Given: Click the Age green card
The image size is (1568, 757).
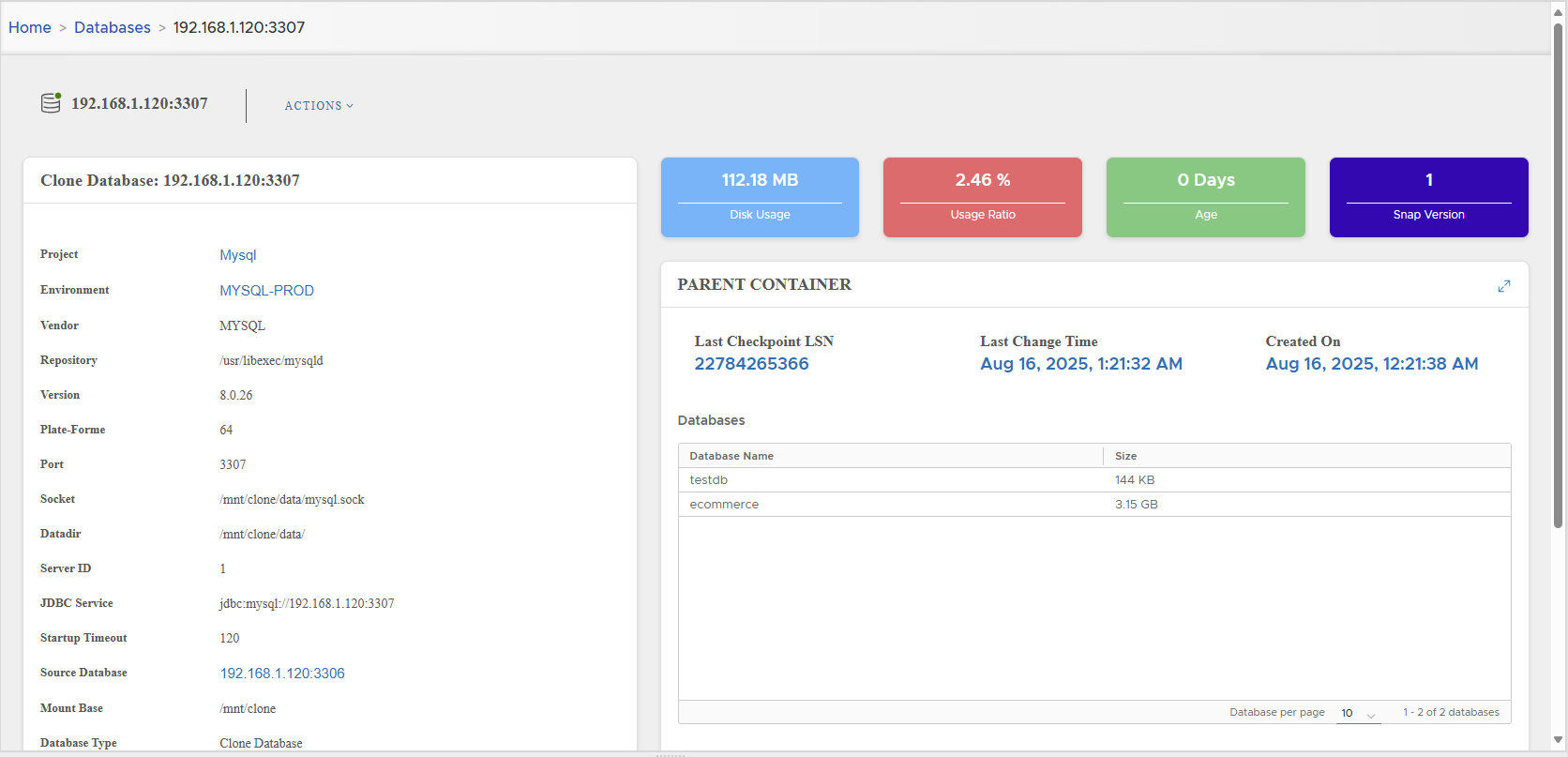Looking at the screenshot, I should [1205, 197].
